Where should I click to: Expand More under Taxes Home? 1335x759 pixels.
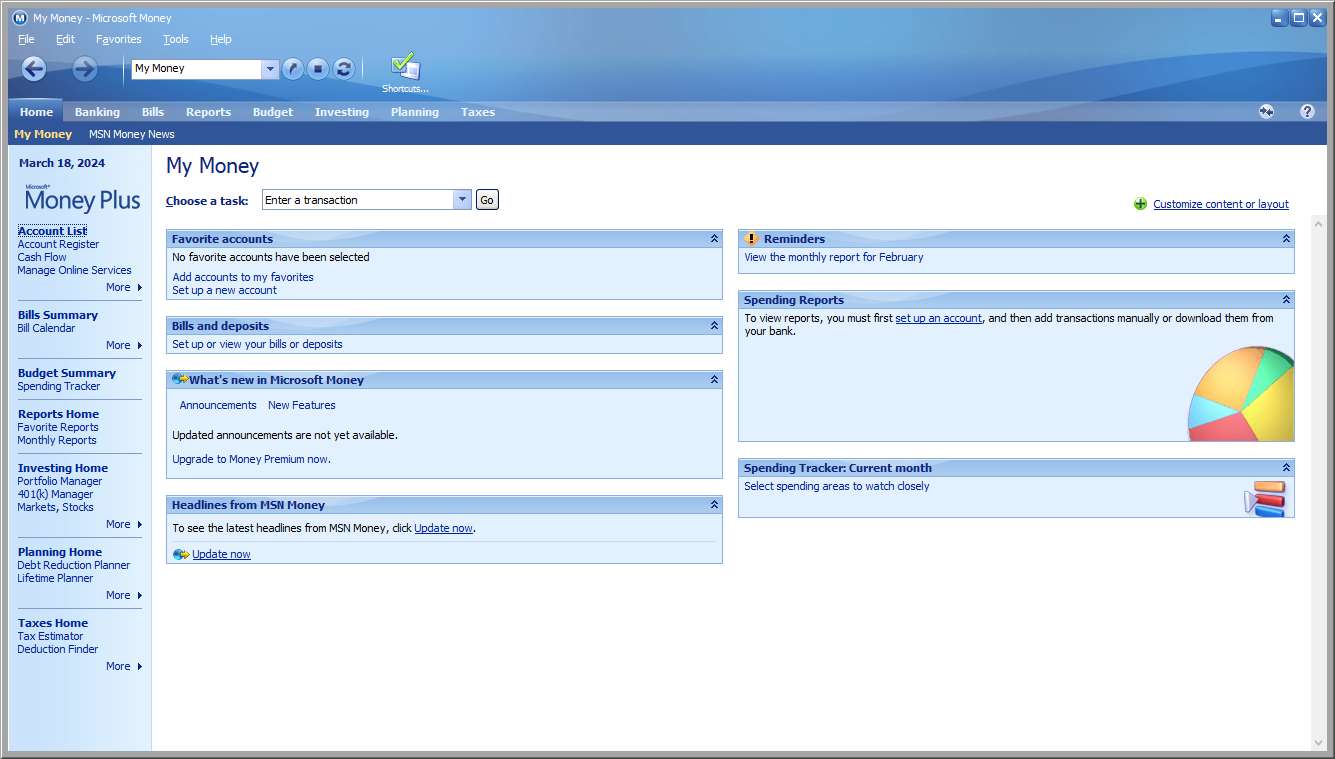pyautogui.click(x=124, y=666)
